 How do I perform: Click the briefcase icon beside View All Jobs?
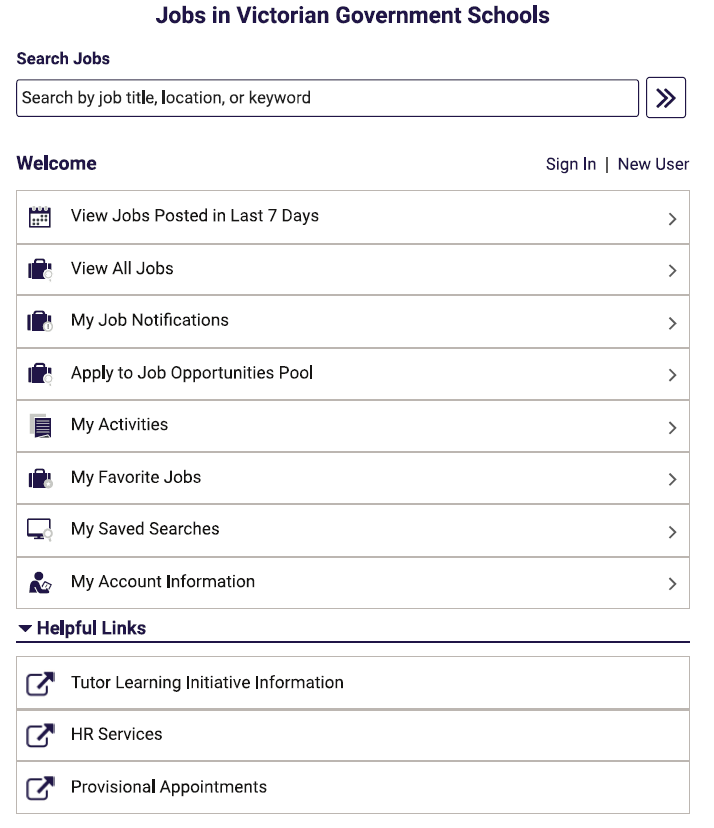pos(40,269)
